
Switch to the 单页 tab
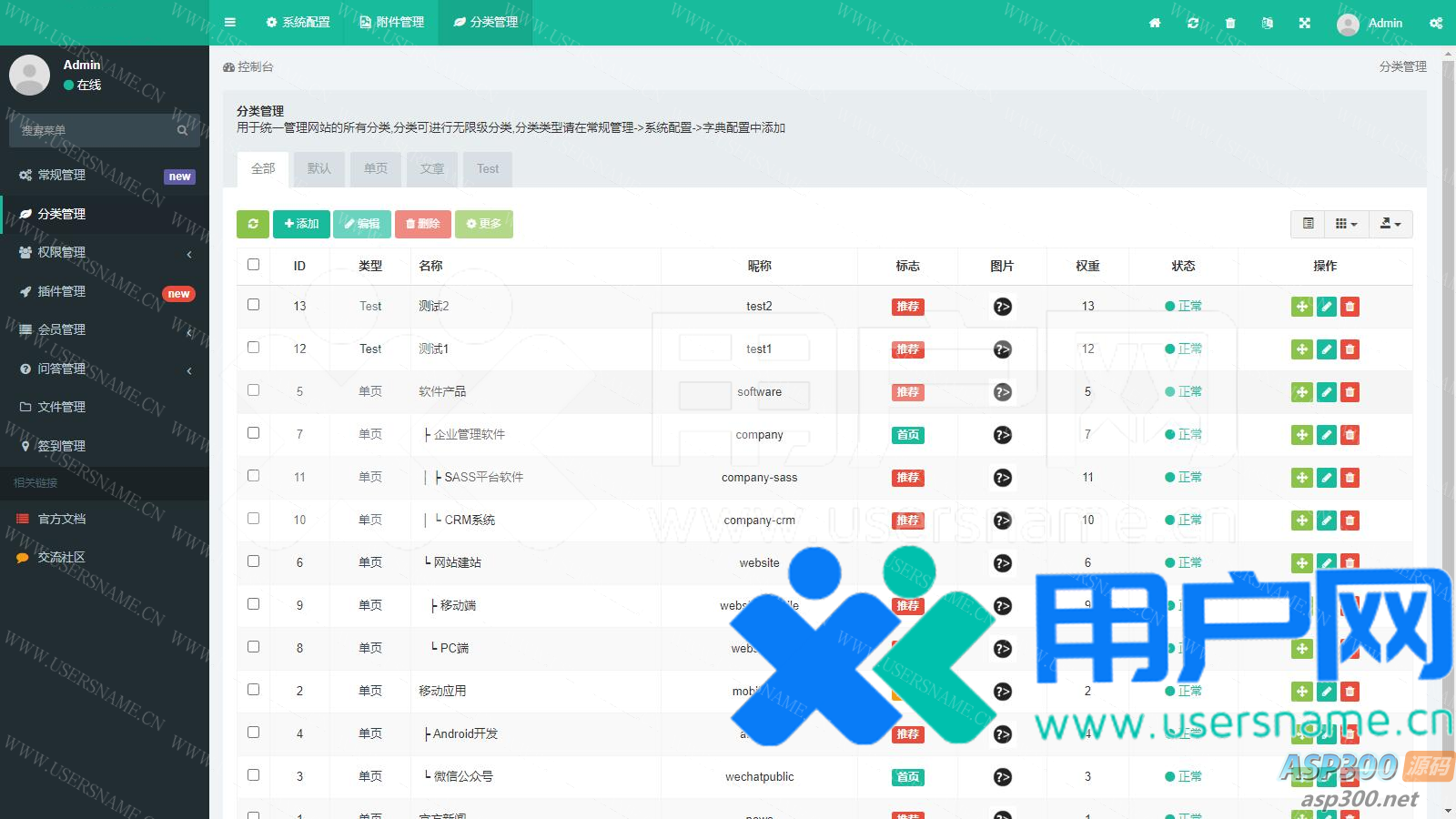click(376, 168)
